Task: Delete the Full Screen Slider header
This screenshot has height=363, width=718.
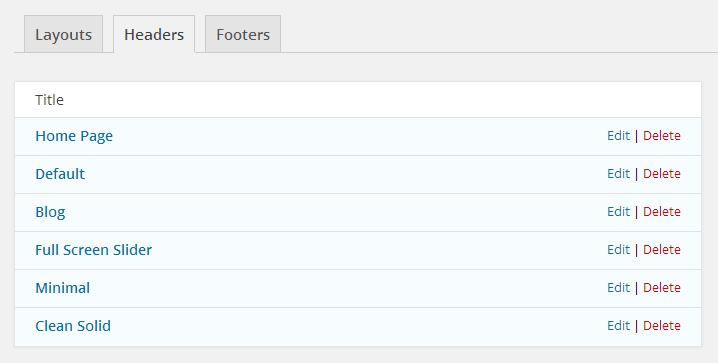Action: point(662,249)
